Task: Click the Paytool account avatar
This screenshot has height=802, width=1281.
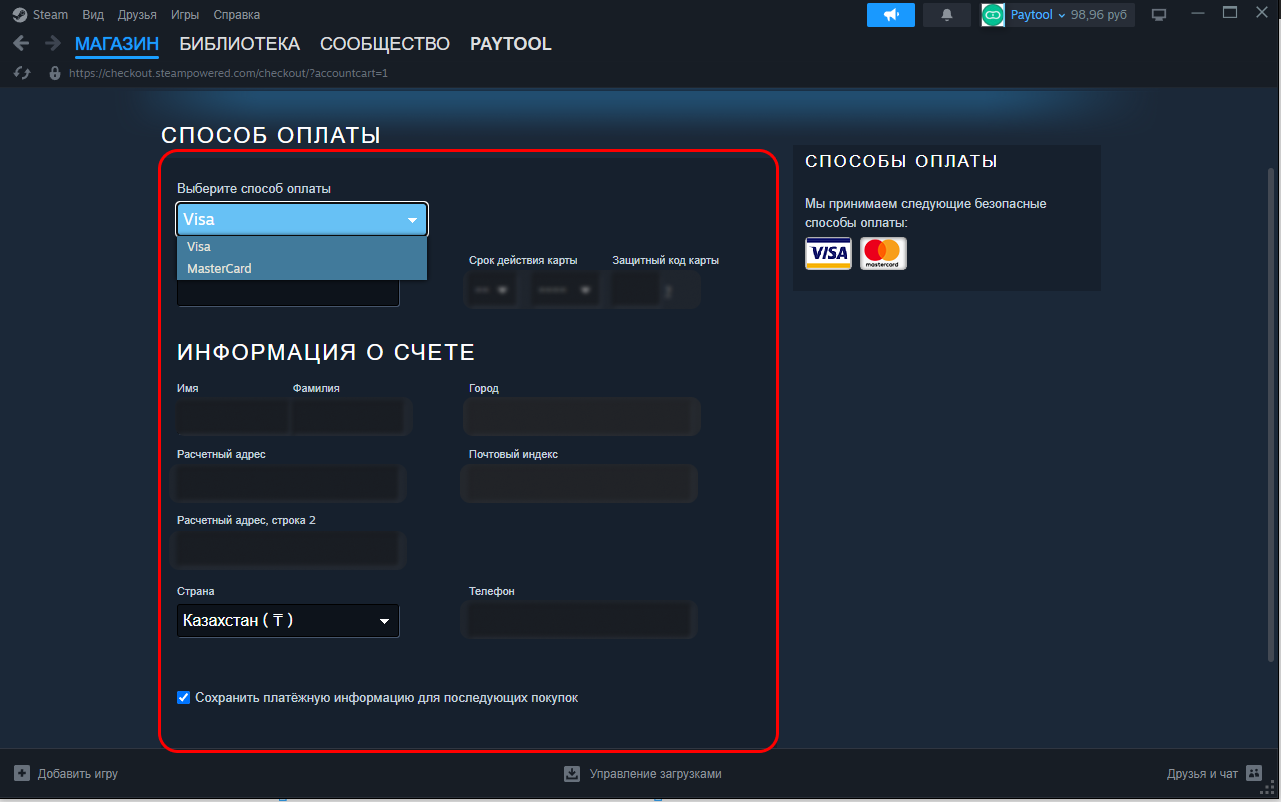Action: point(993,15)
